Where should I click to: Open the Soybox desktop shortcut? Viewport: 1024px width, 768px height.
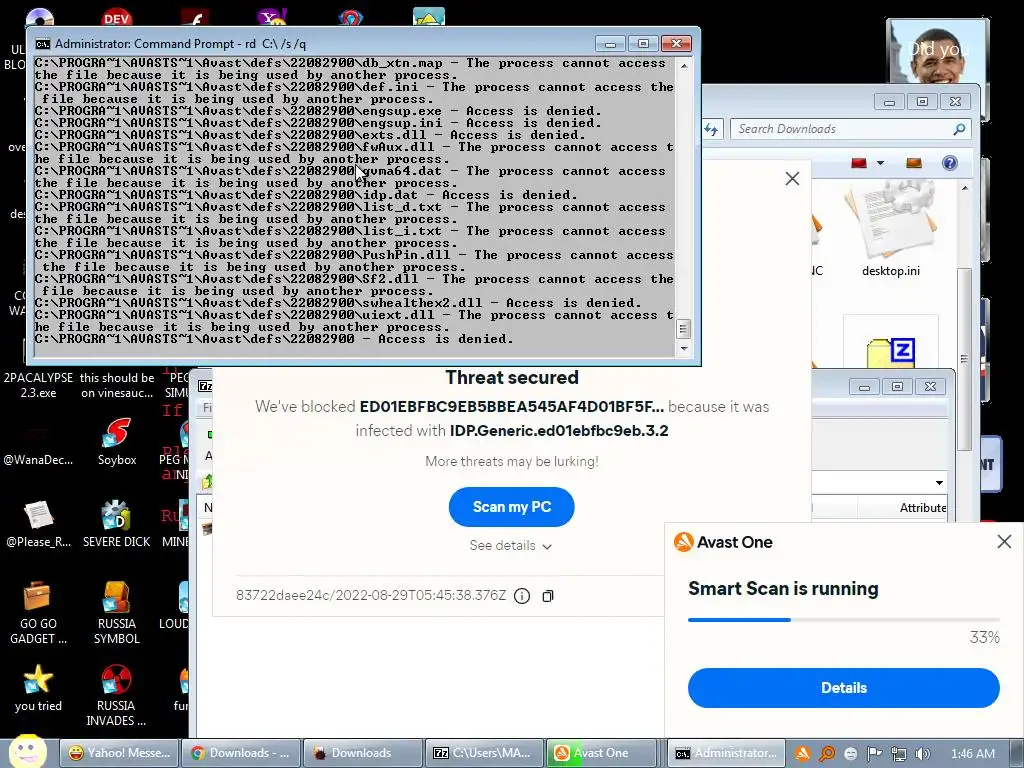[117, 442]
